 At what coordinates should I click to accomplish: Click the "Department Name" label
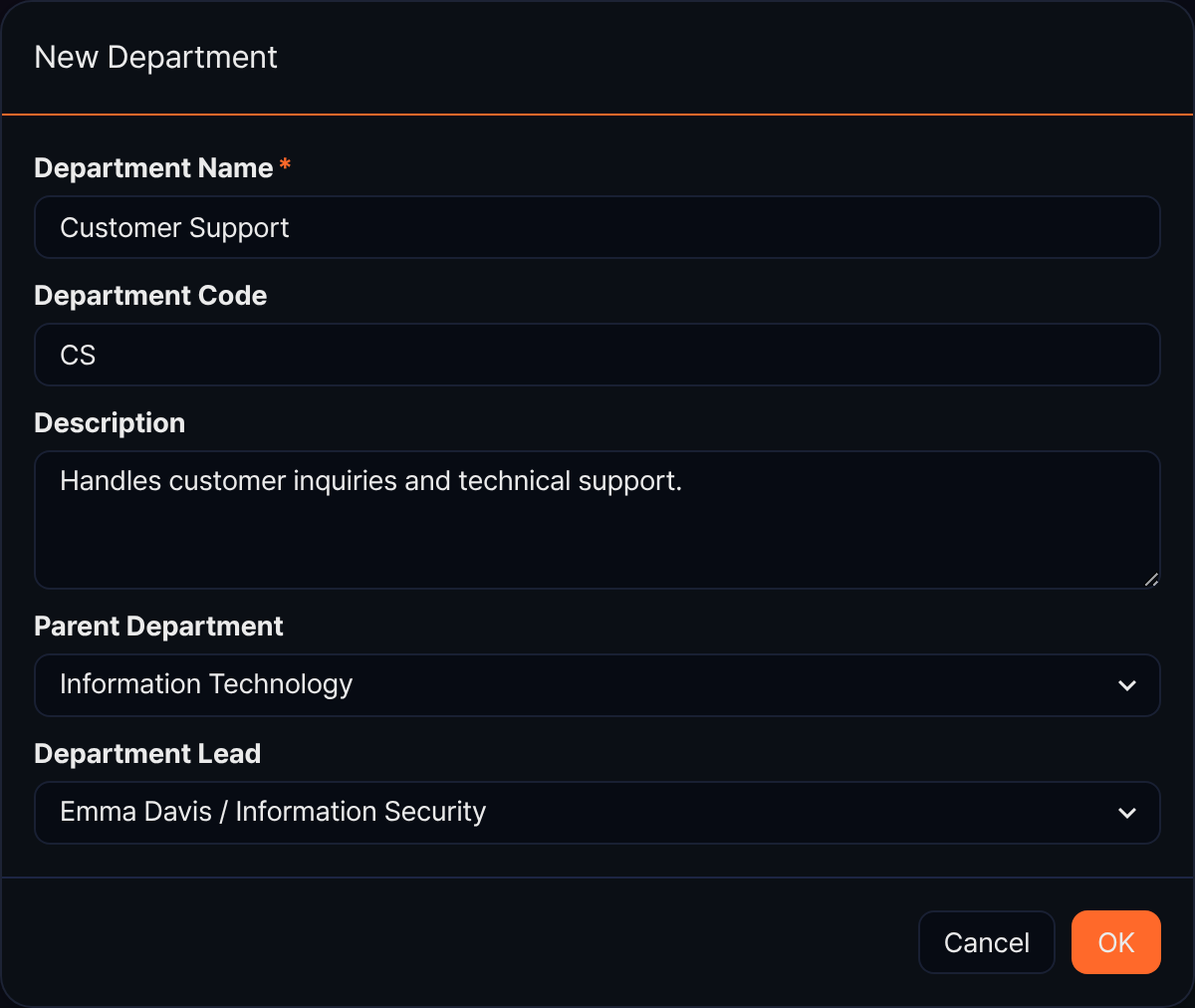(x=153, y=168)
